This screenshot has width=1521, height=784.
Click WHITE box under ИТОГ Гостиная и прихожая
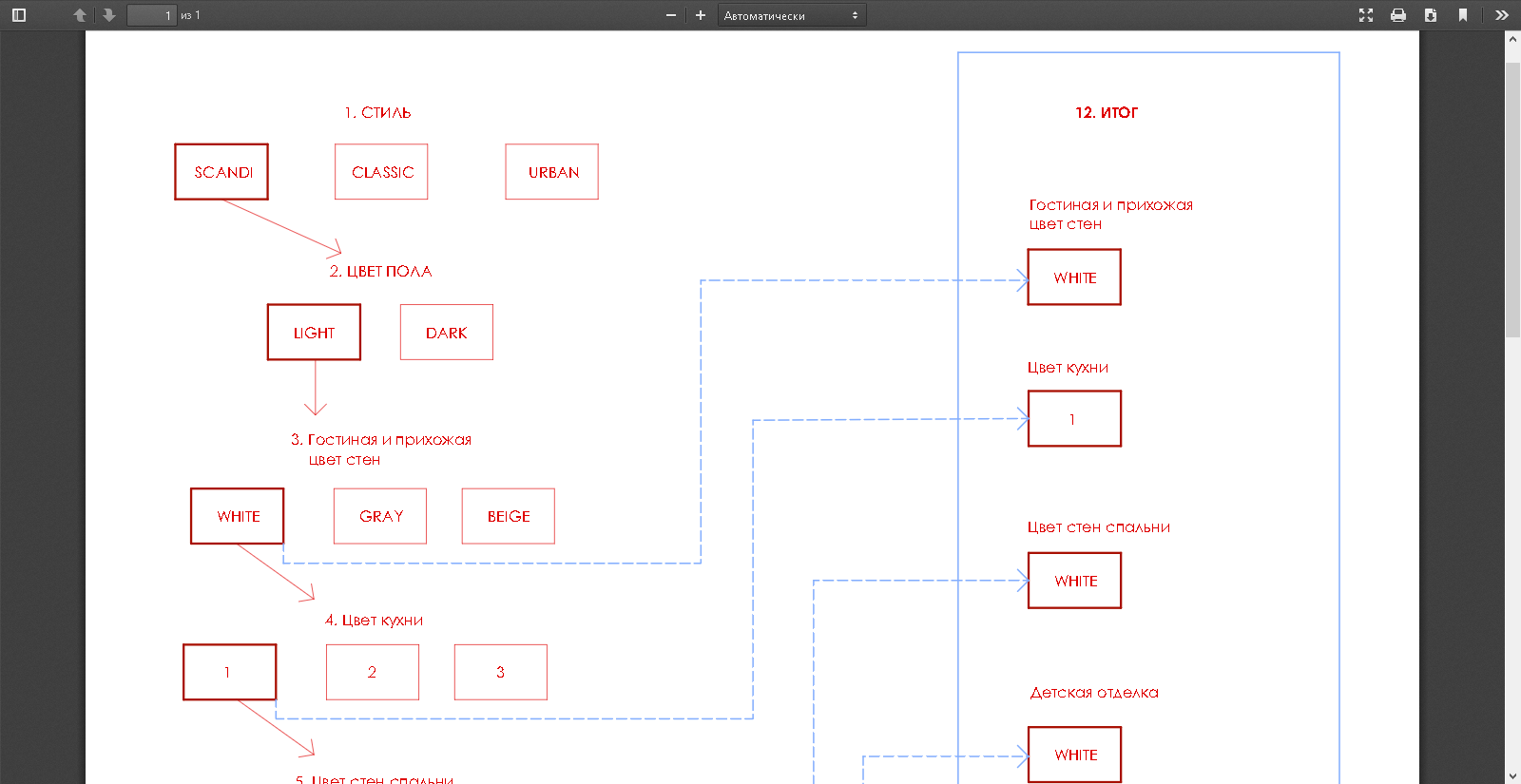click(x=1074, y=277)
